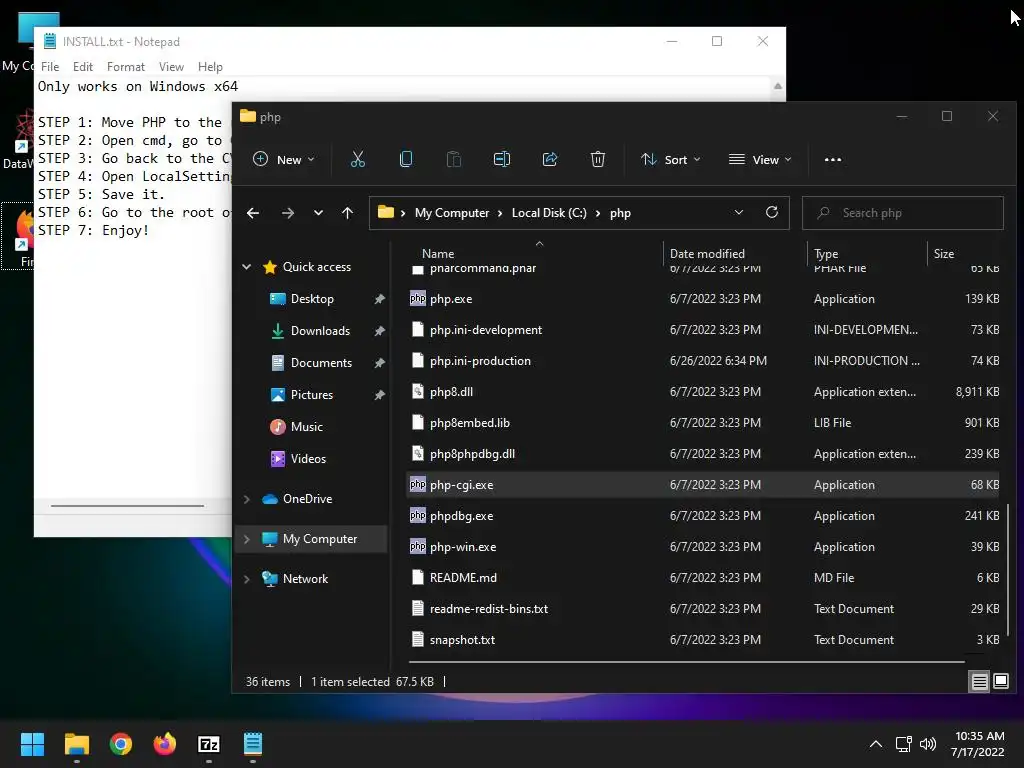
Task: Open Desktop in Quick access
Action: pyautogui.click(x=312, y=298)
